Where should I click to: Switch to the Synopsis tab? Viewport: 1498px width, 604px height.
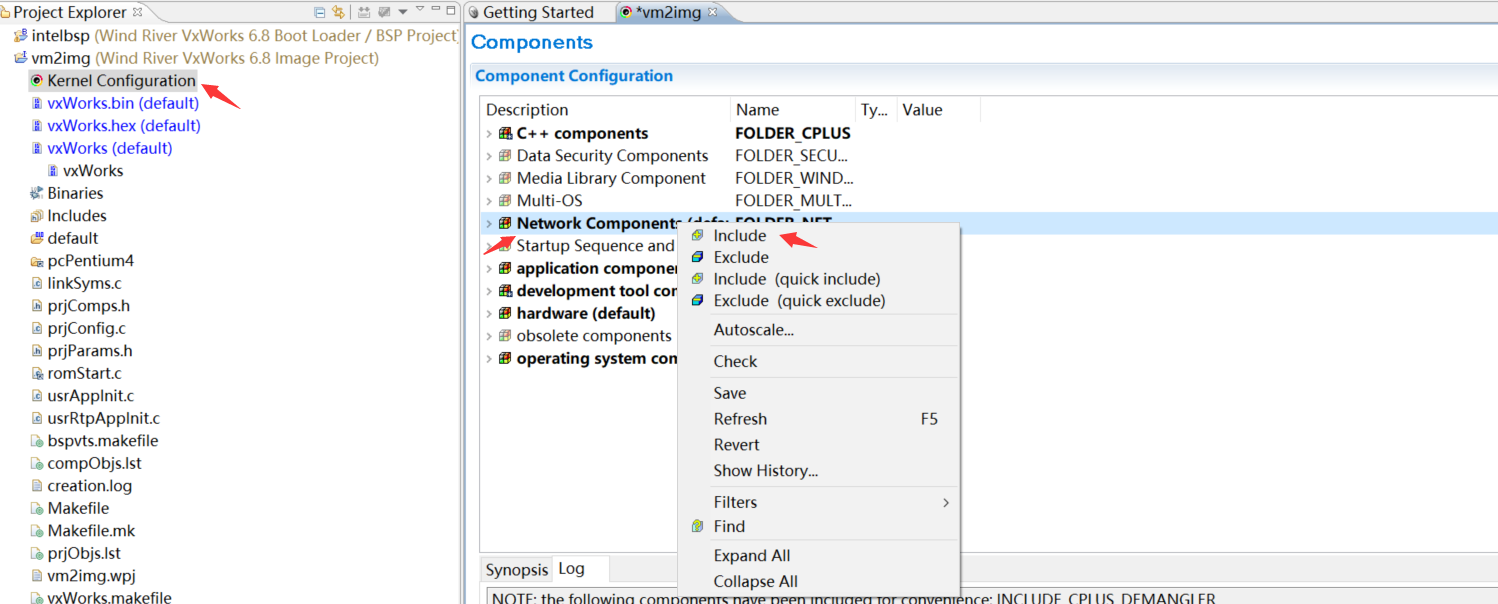click(x=517, y=569)
